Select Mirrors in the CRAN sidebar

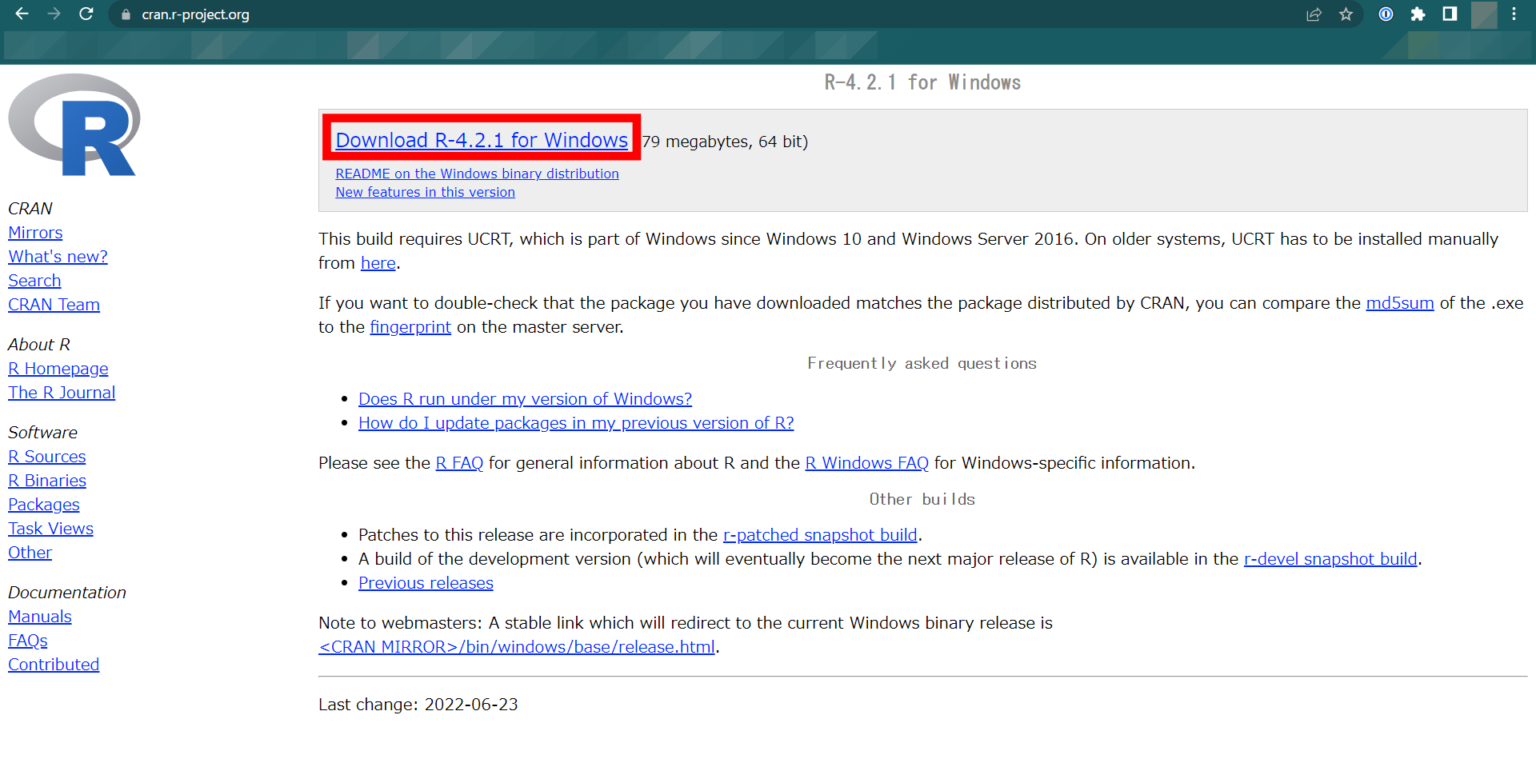coord(35,232)
